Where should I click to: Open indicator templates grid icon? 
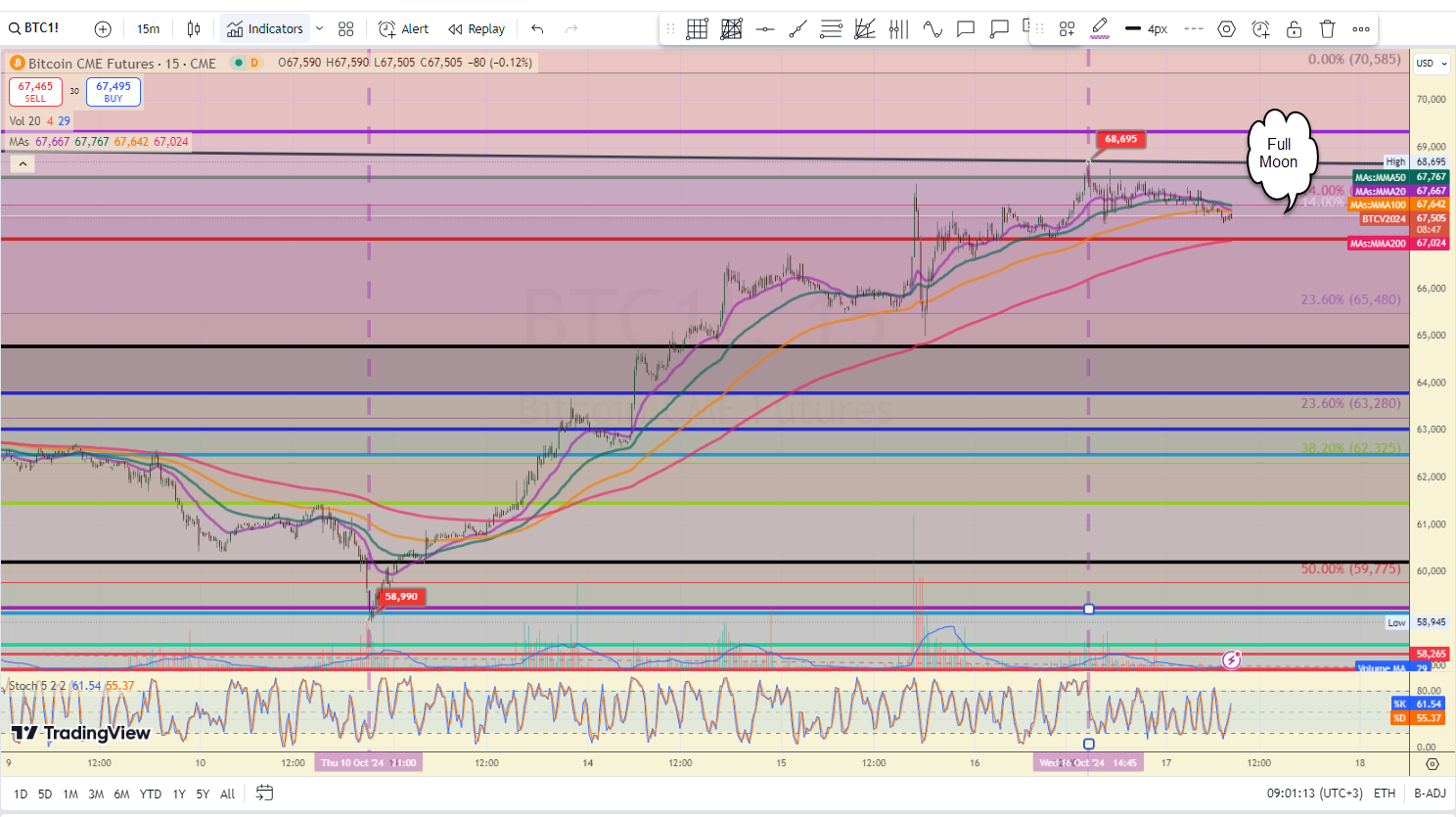click(345, 29)
